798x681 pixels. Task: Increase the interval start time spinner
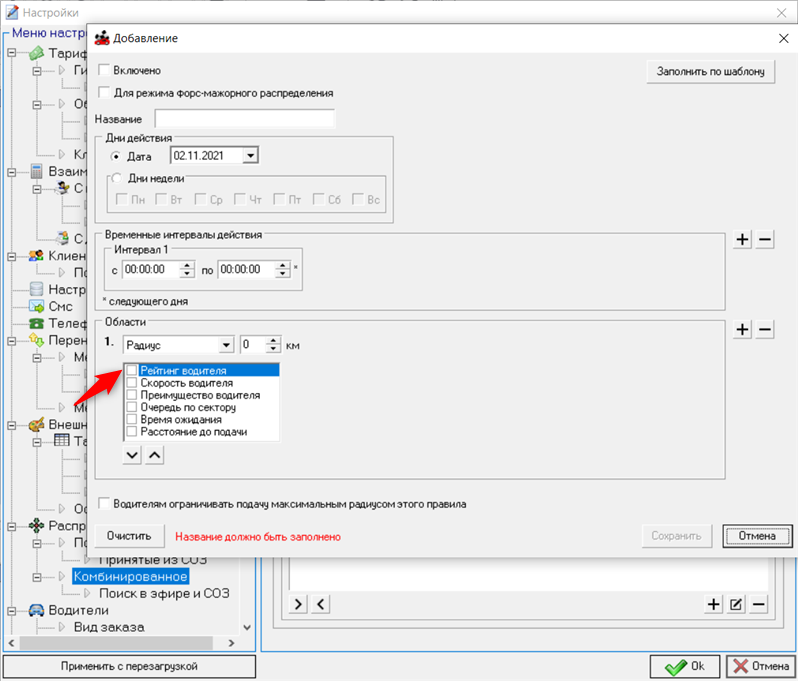[x=187, y=265]
